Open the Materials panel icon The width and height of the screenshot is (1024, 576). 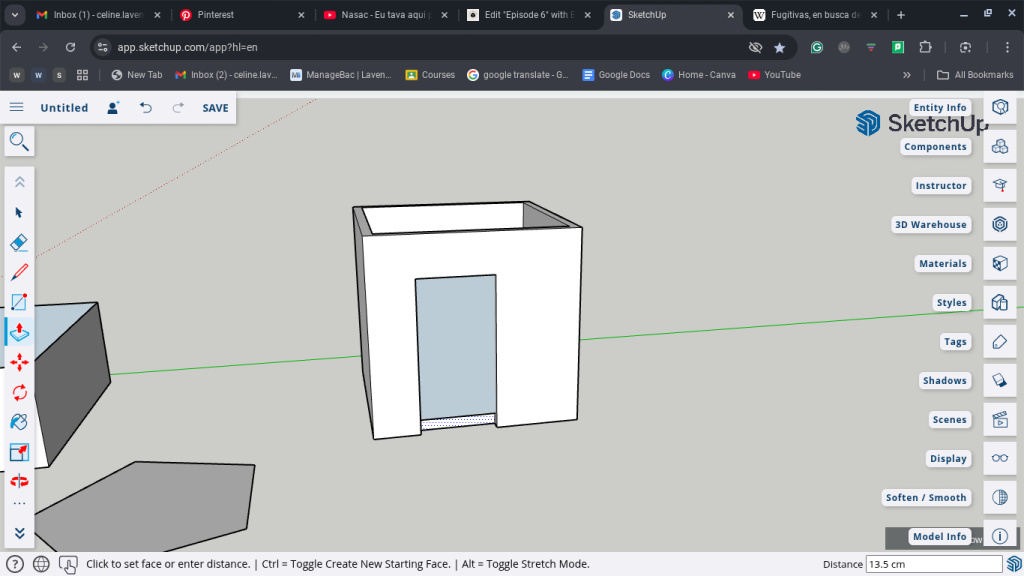[x=999, y=264]
